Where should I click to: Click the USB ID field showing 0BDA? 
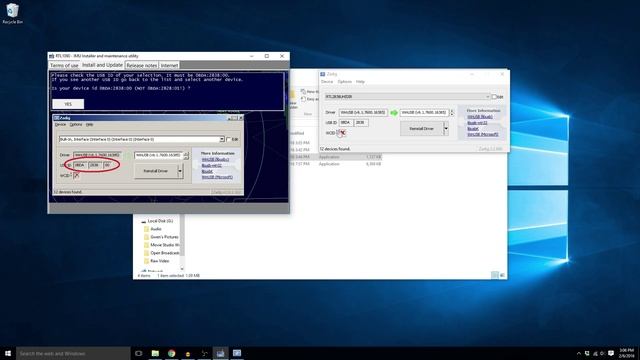tap(346, 122)
